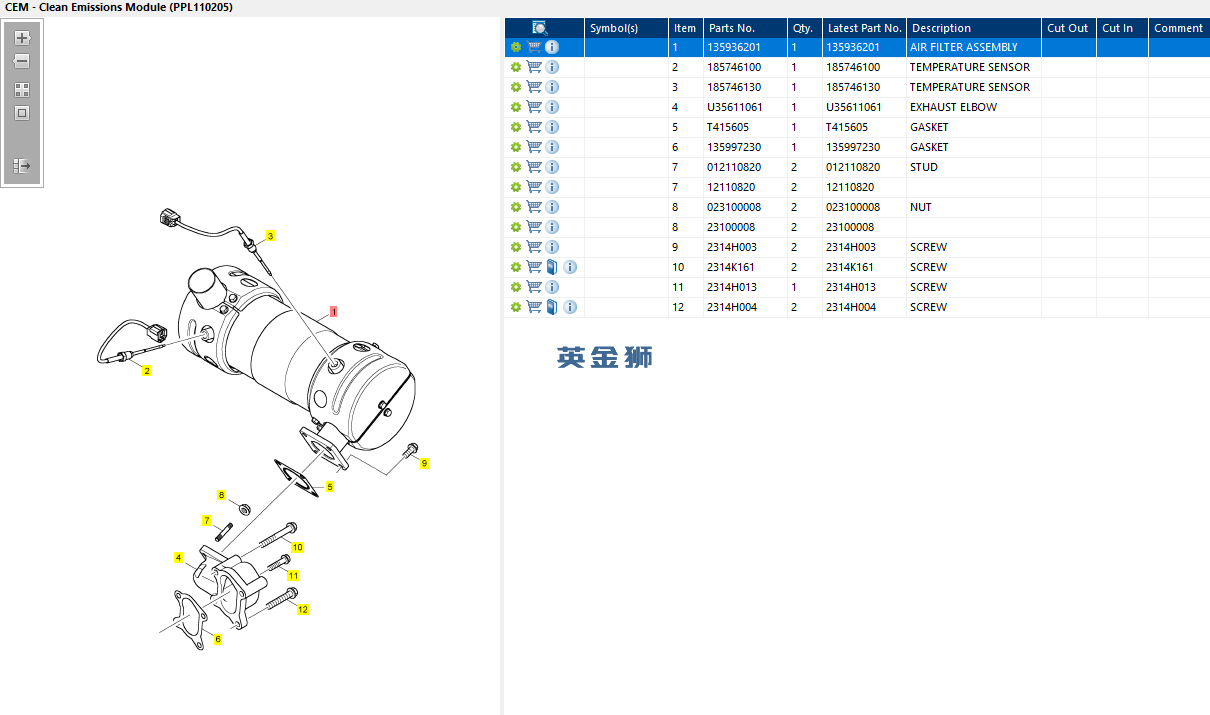Add AIR FILTER ASSEMBLY to cart

[534, 47]
